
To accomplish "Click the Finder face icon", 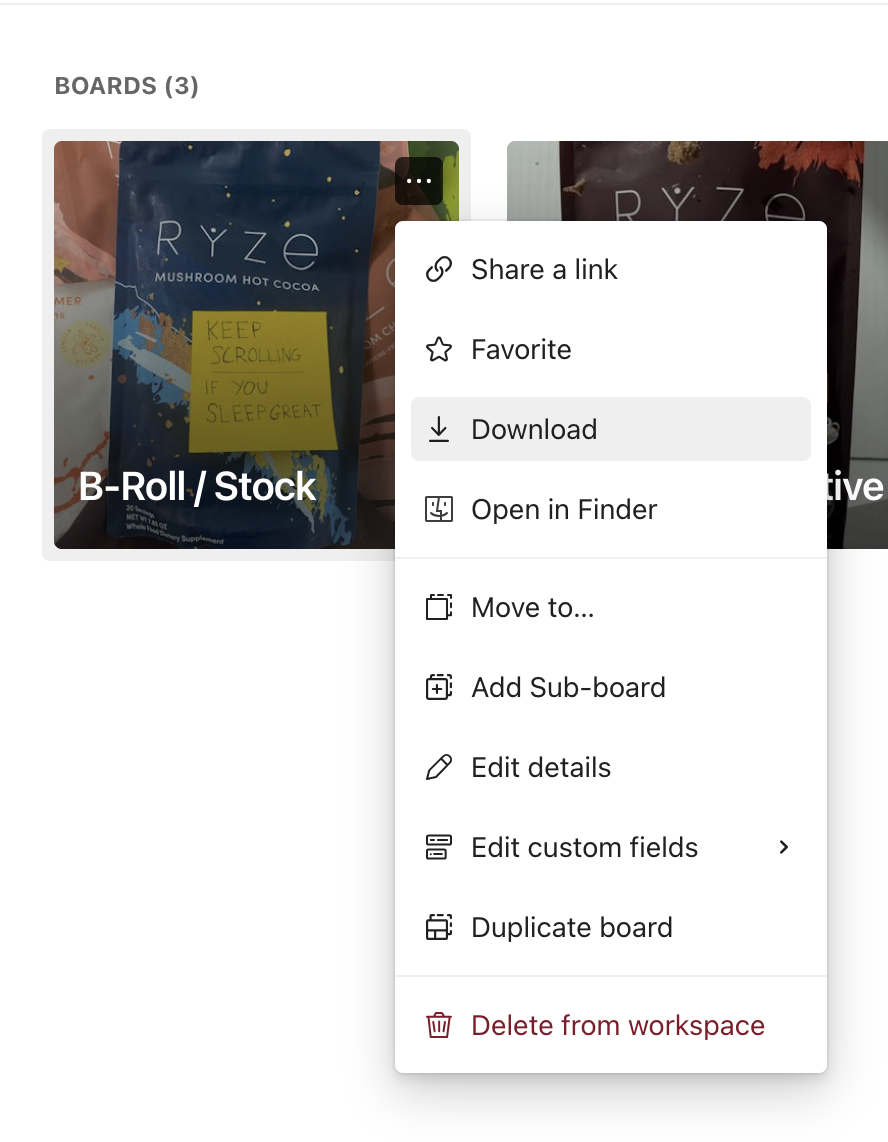I will point(439,510).
